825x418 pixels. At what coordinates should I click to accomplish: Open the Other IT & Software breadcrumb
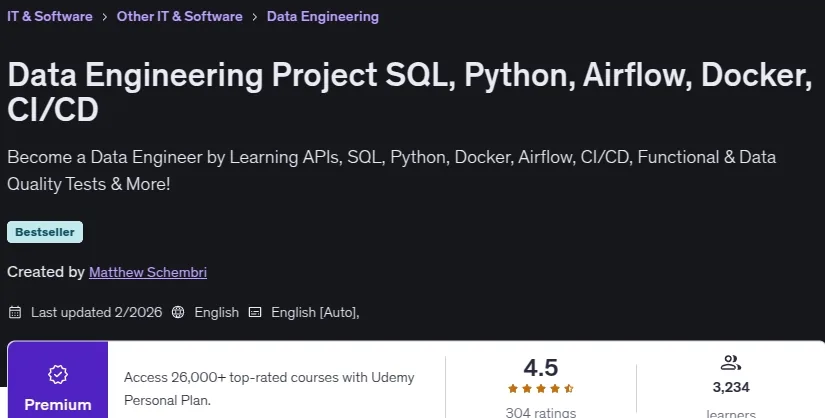[x=179, y=16]
